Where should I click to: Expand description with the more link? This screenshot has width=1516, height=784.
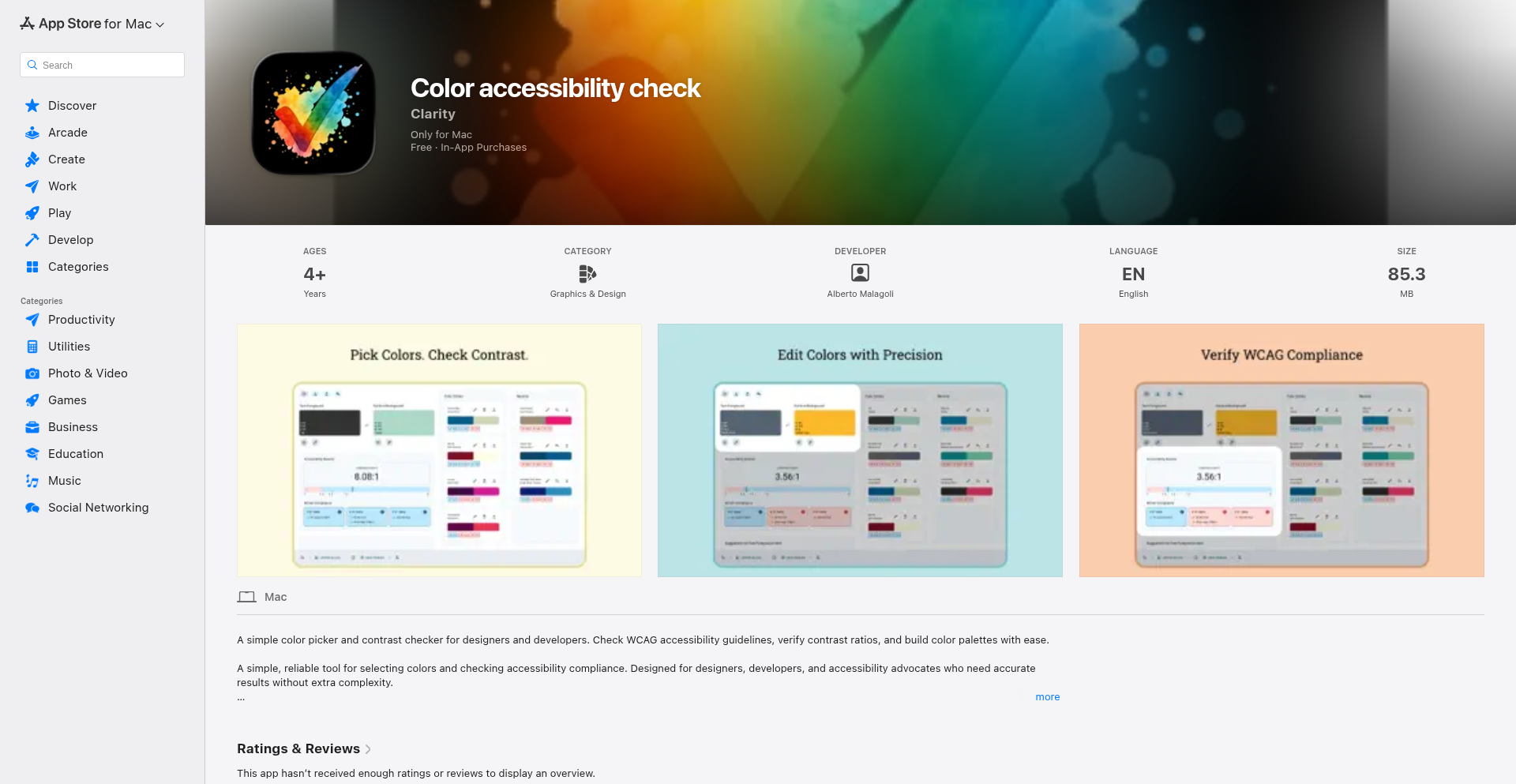1047,697
